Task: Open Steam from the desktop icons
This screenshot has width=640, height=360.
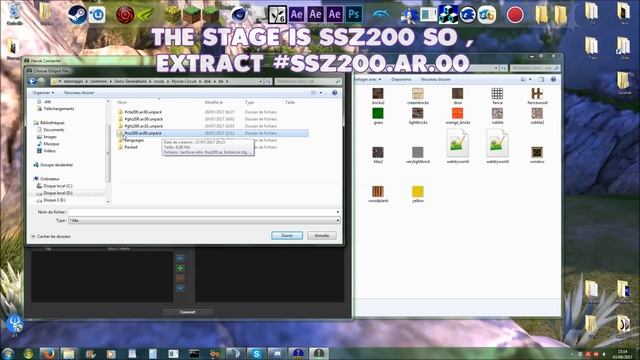Action: point(77,15)
